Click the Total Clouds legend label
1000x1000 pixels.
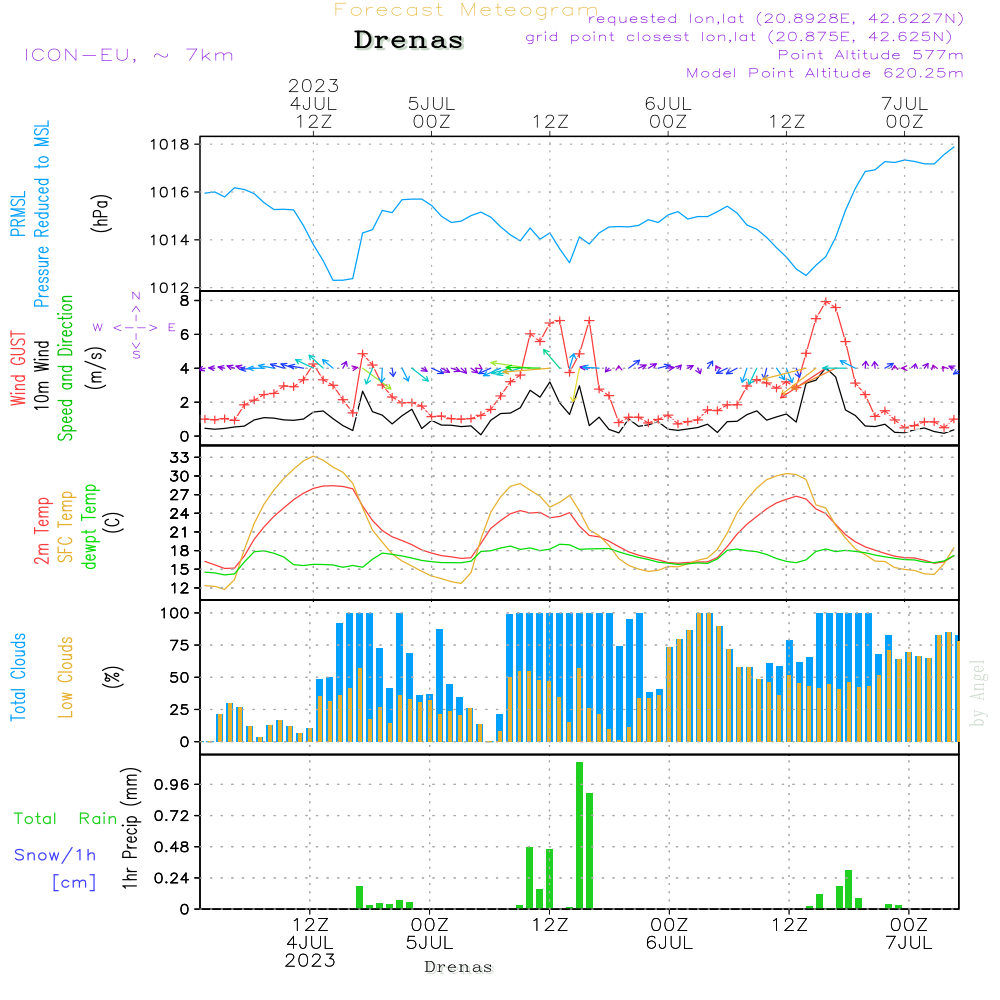tap(17, 677)
